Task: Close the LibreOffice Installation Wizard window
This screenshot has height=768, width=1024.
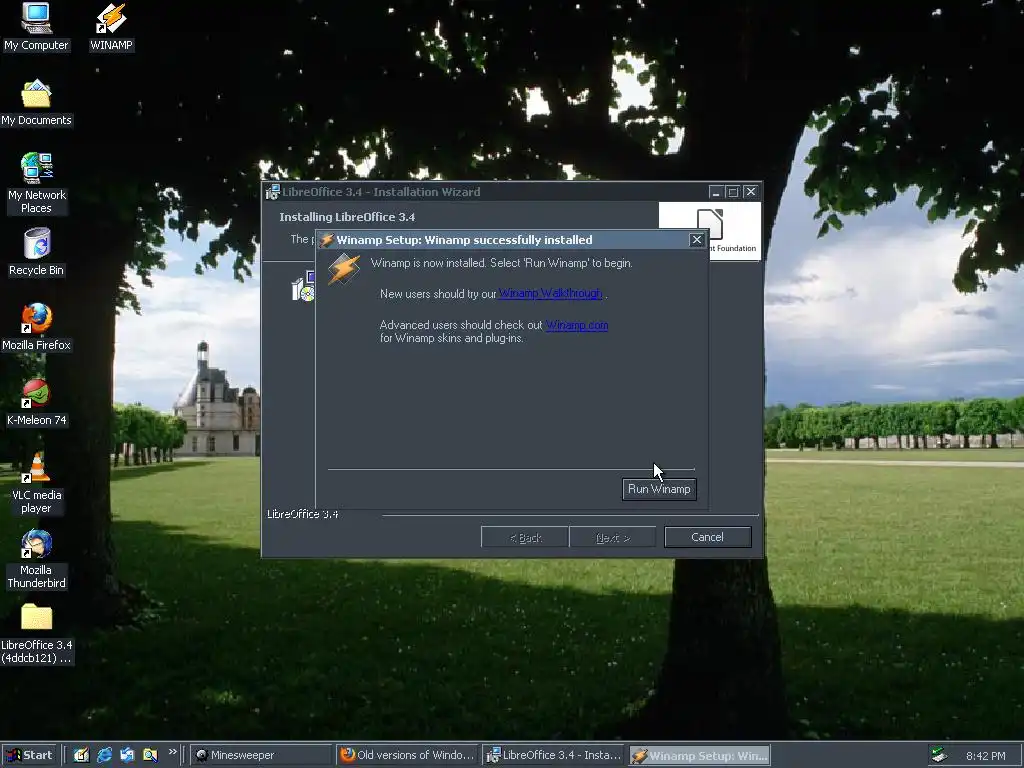Action: pos(751,192)
